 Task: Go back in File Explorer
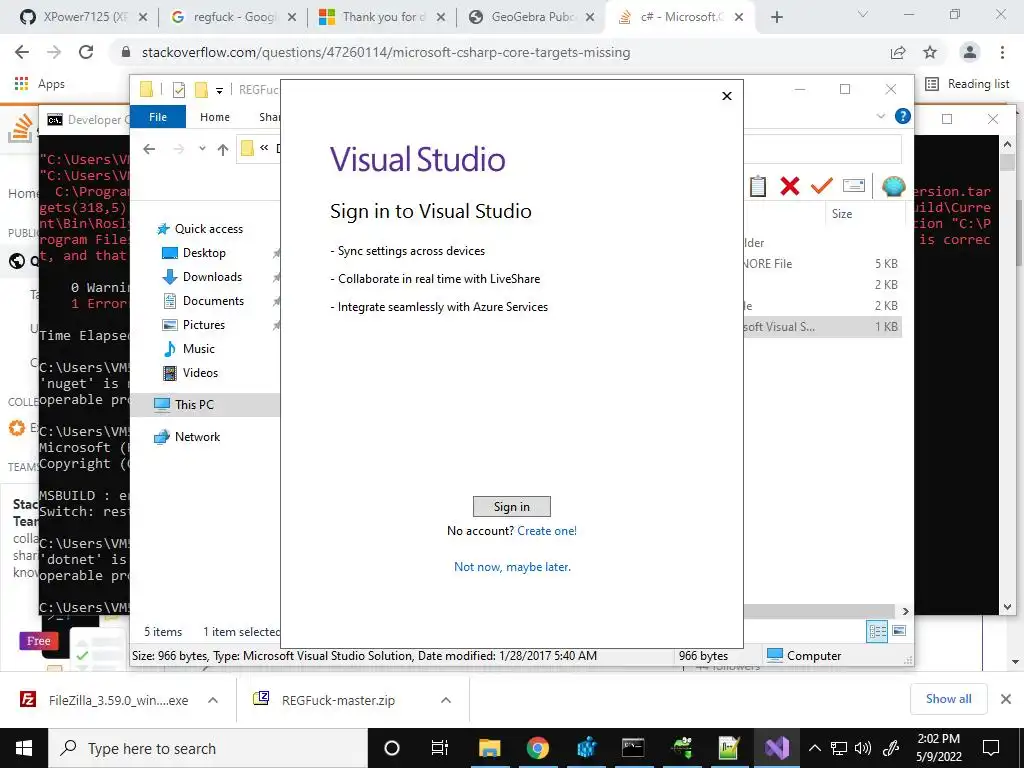149,149
